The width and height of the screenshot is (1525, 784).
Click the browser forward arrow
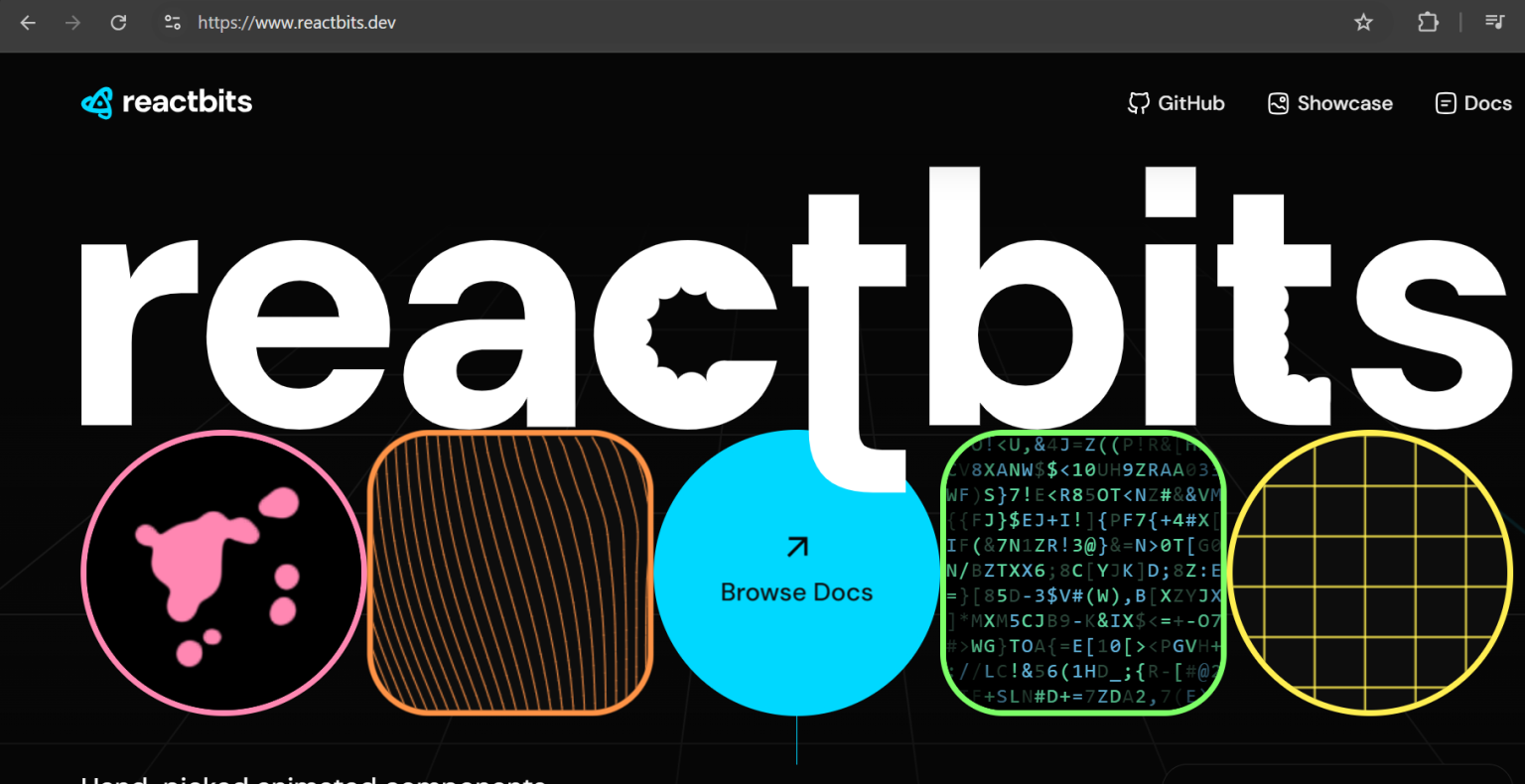coord(72,22)
